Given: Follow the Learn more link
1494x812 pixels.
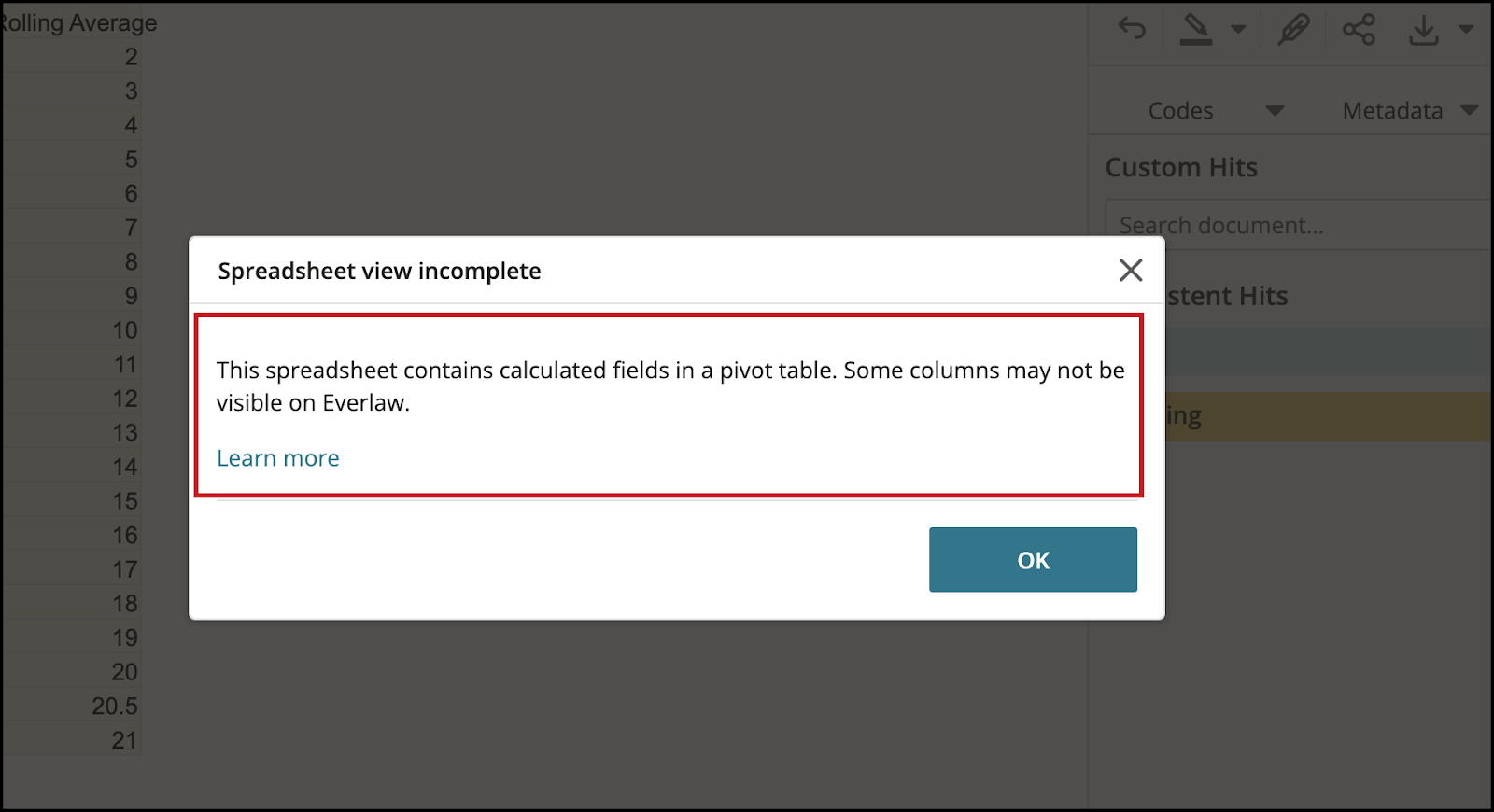Looking at the screenshot, I should point(278,458).
